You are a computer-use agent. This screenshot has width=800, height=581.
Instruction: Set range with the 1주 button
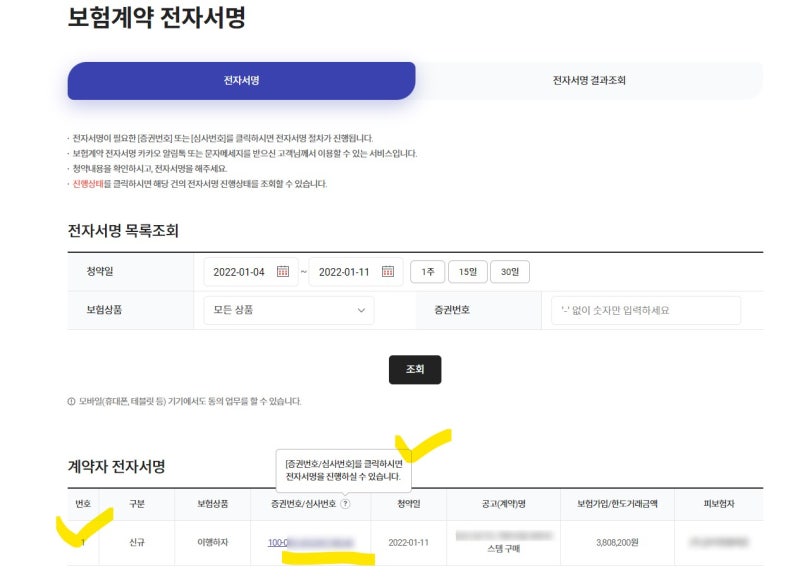click(x=428, y=272)
